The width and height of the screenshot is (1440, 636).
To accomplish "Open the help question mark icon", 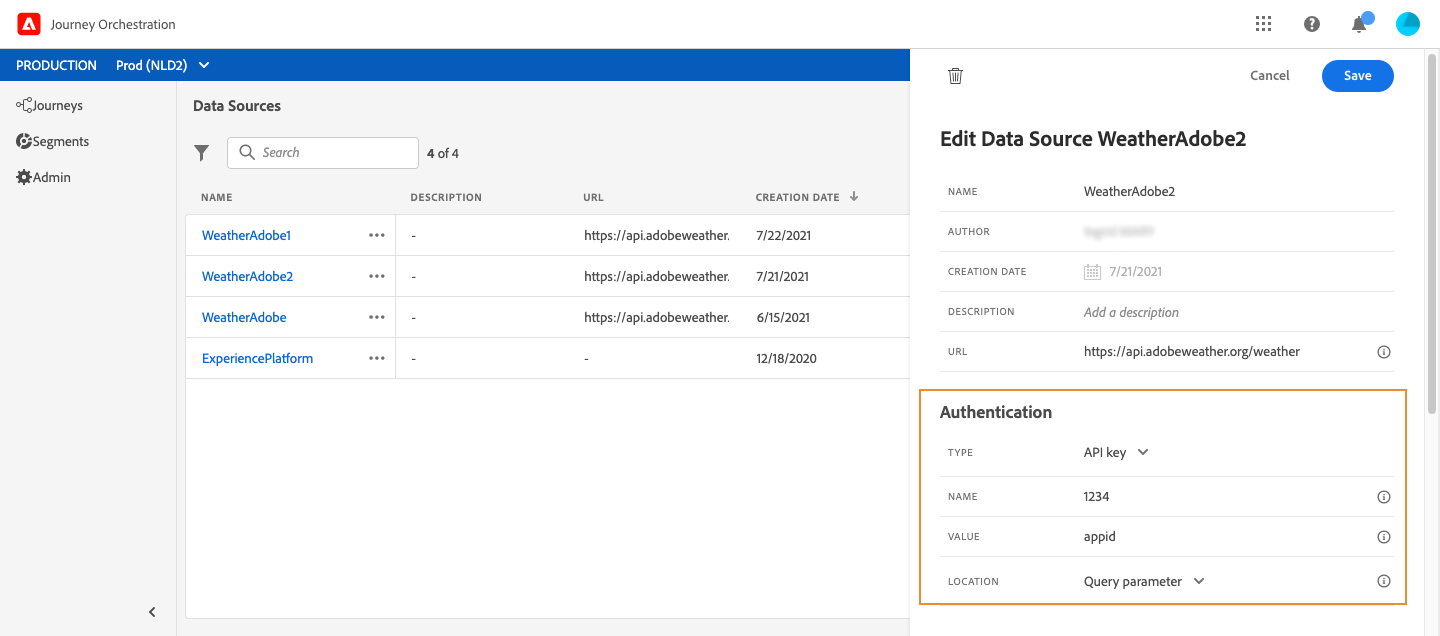I will (x=1312, y=24).
